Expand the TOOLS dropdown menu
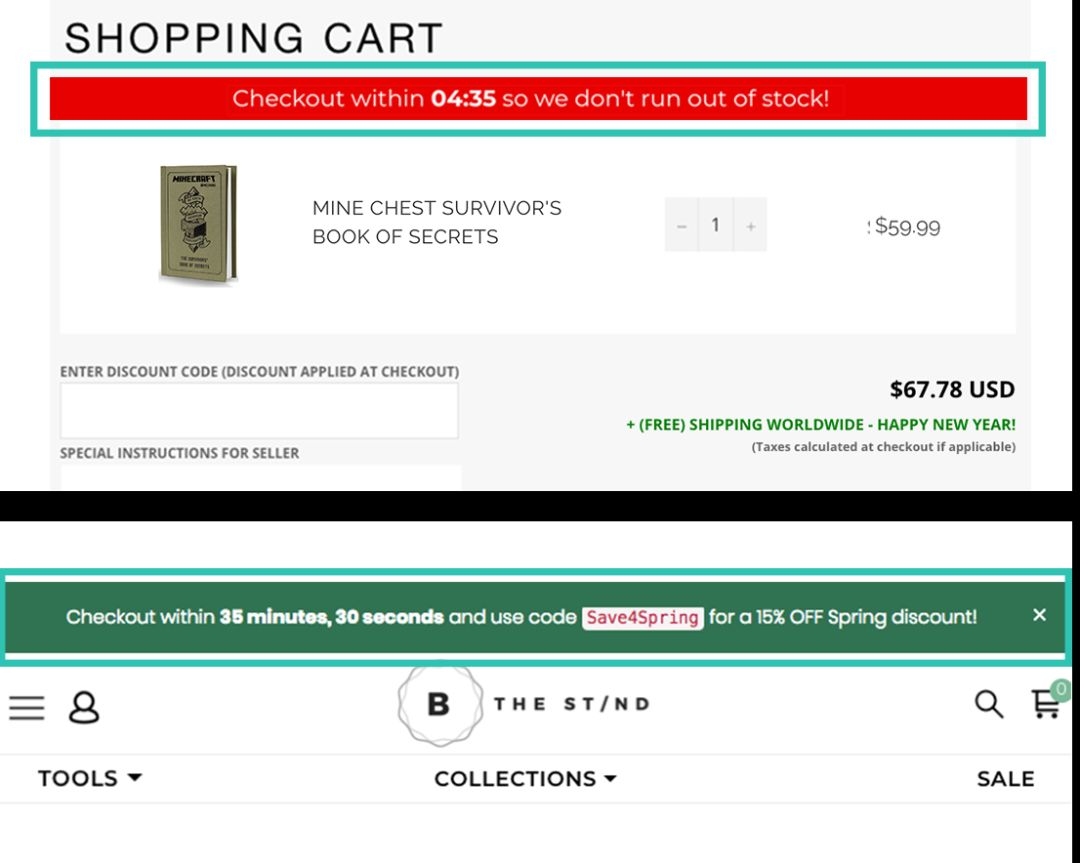1080x863 pixels. pos(90,778)
